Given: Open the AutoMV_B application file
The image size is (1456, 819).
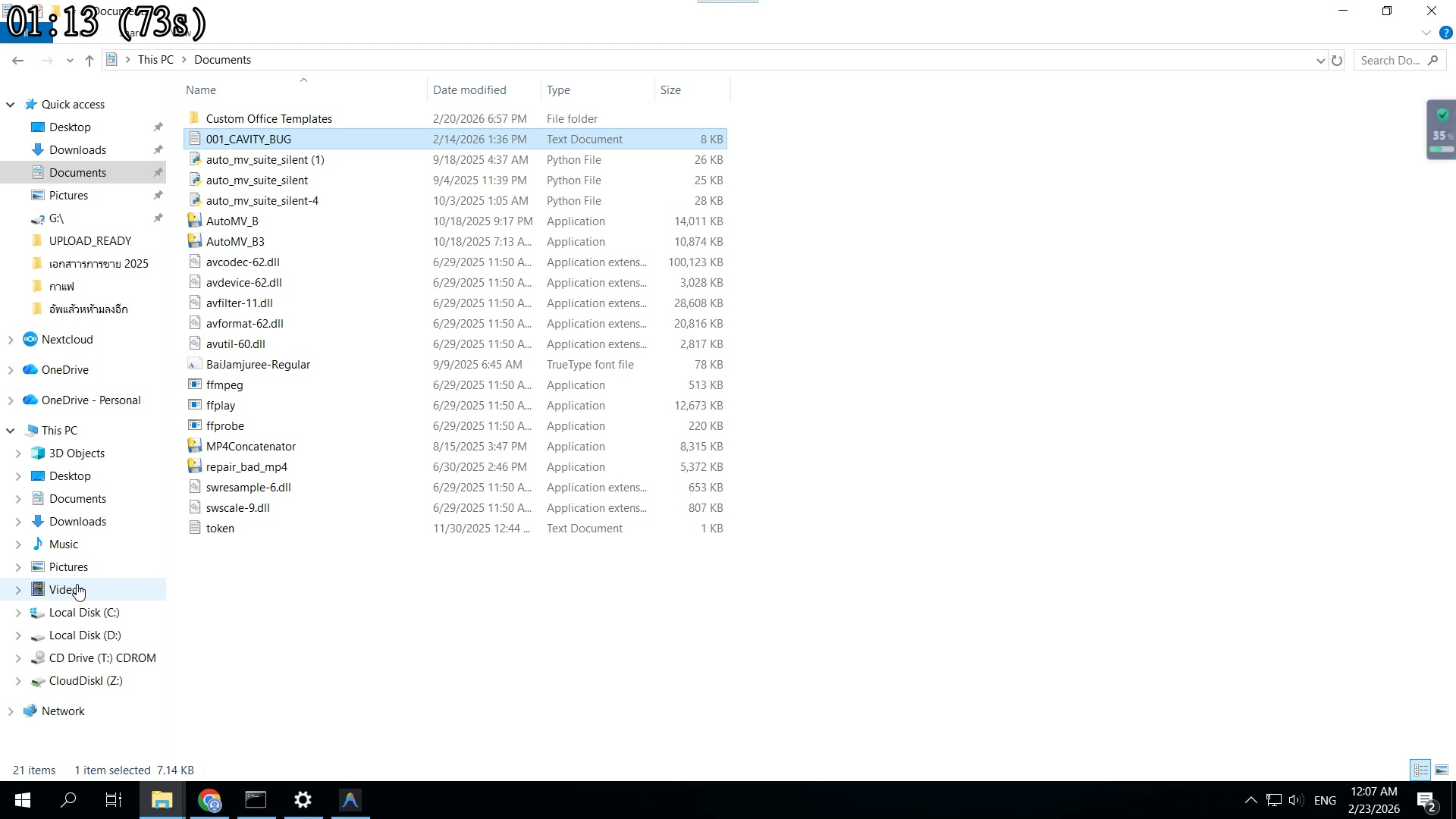Looking at the screenshot, I should pos(232,221).
